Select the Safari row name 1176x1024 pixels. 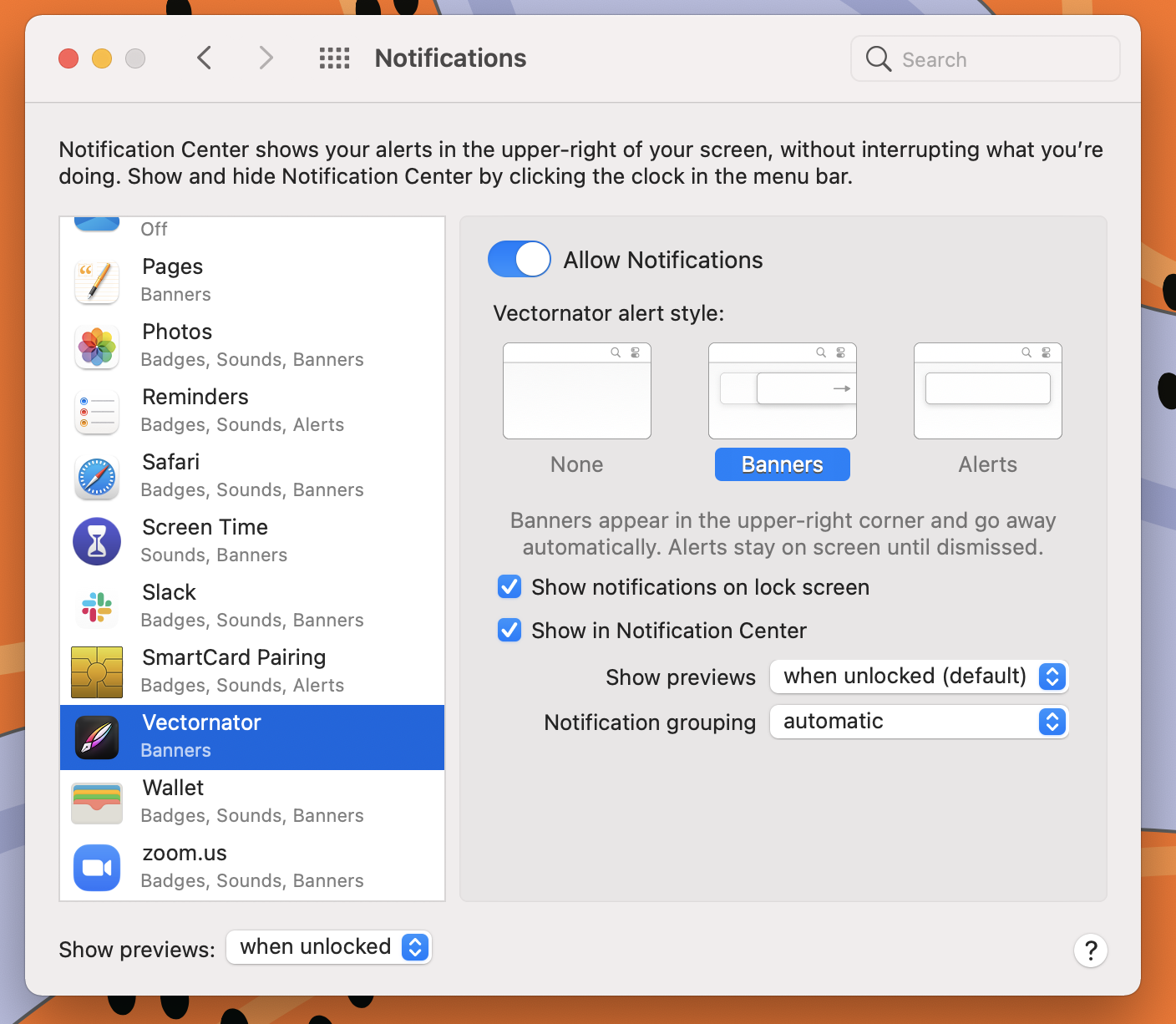[x=171, y=462]
